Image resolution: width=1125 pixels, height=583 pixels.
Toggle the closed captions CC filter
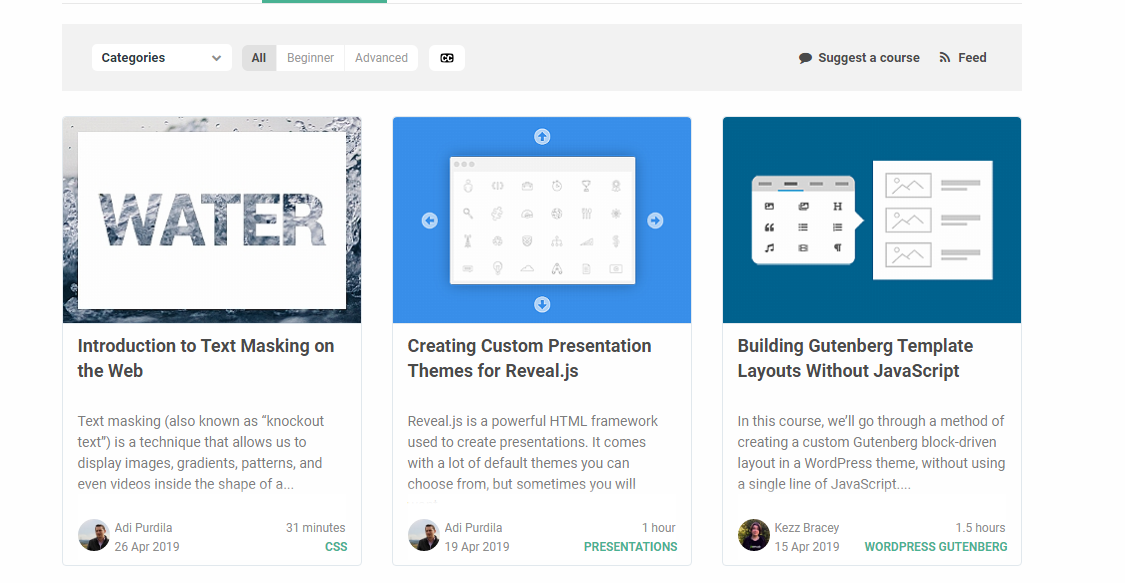pyautogui.click(x=446, y=58)
